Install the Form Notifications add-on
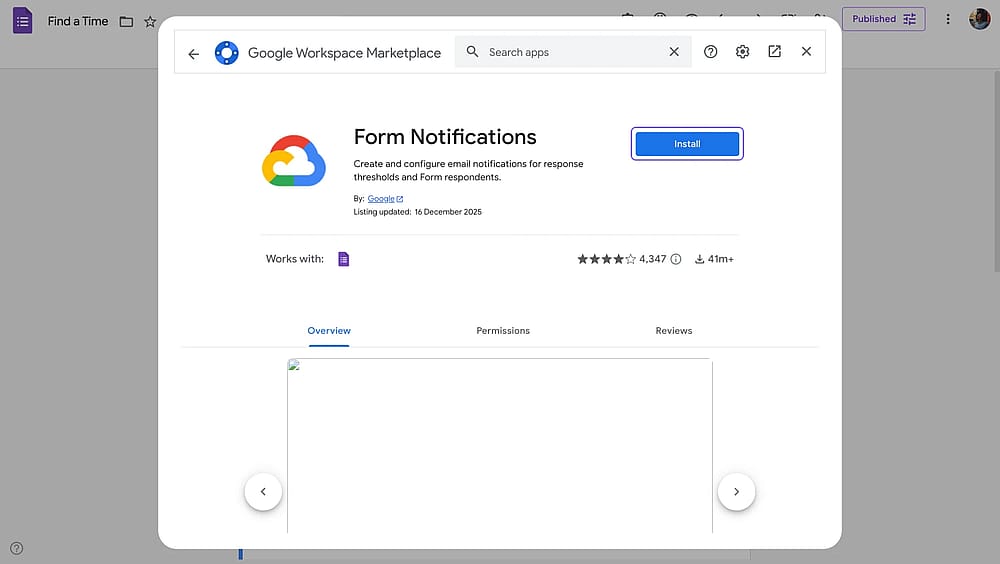This screenshot has width=1000, height=564. tap(687, 144)
